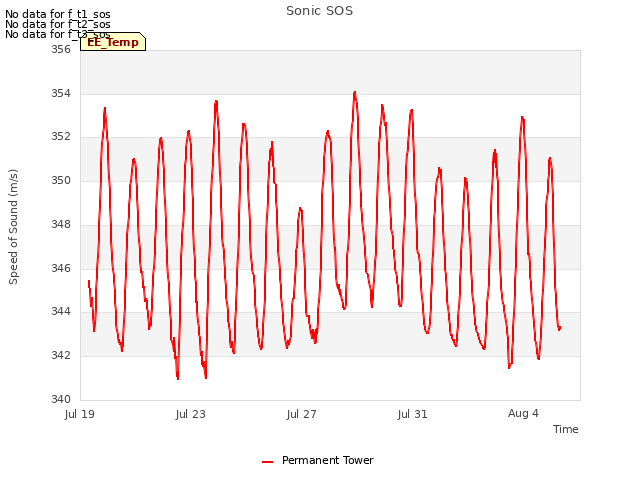Click the Aug 4 axis tick label
The image size is (640, 480).
(x=523, y=413)
